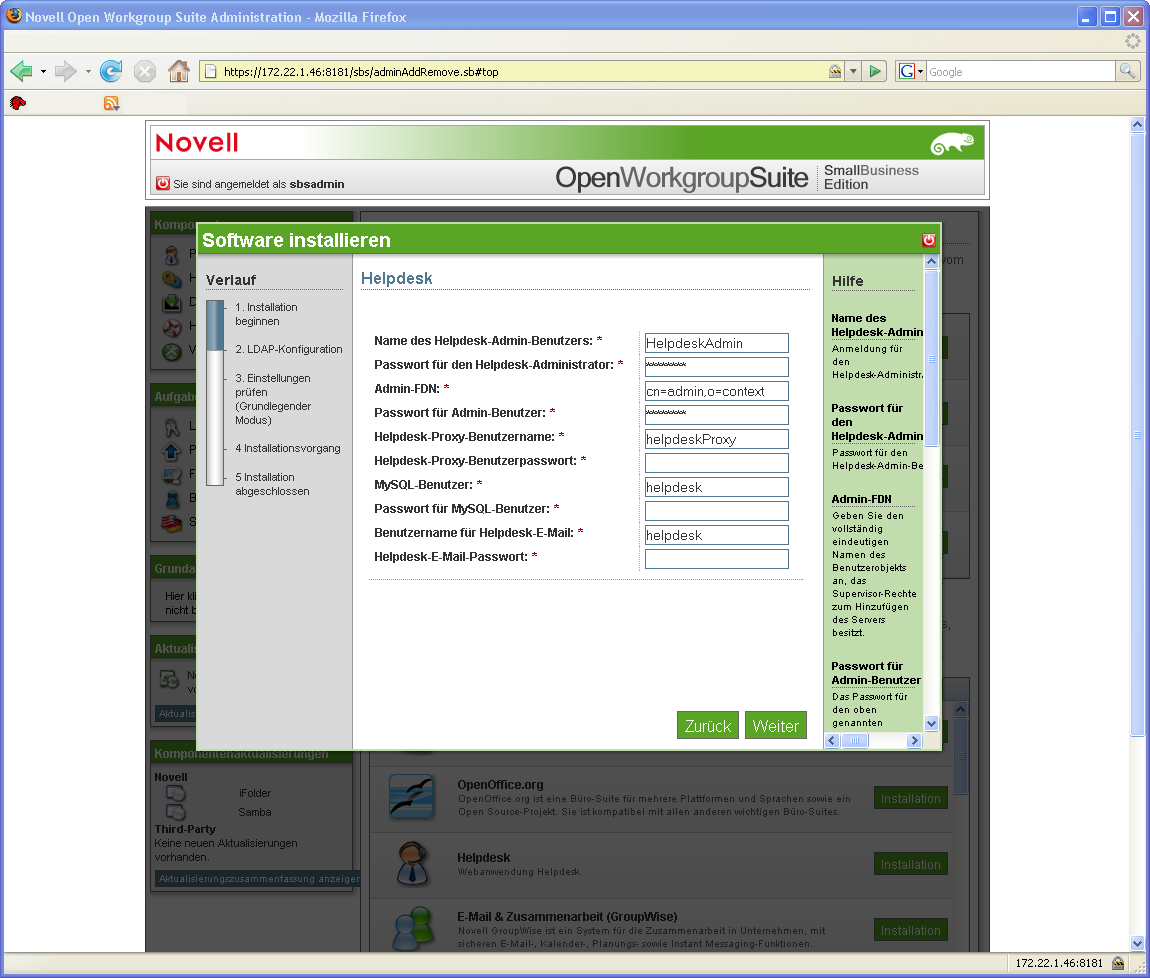The width and height of the screenshot is (1150, 978).
Task: Click the green Go arrow beside the address bar
Action: click(x=875, y=71)
